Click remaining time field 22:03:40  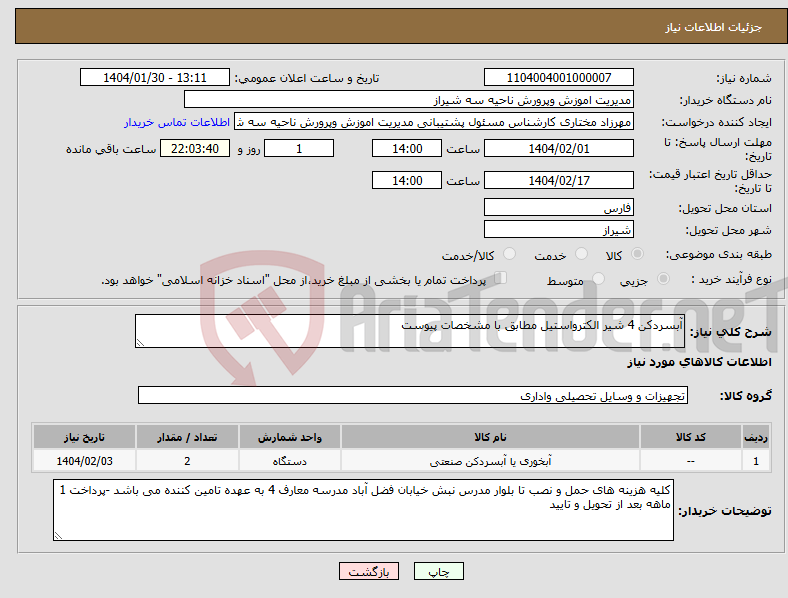tap(195, 148)
